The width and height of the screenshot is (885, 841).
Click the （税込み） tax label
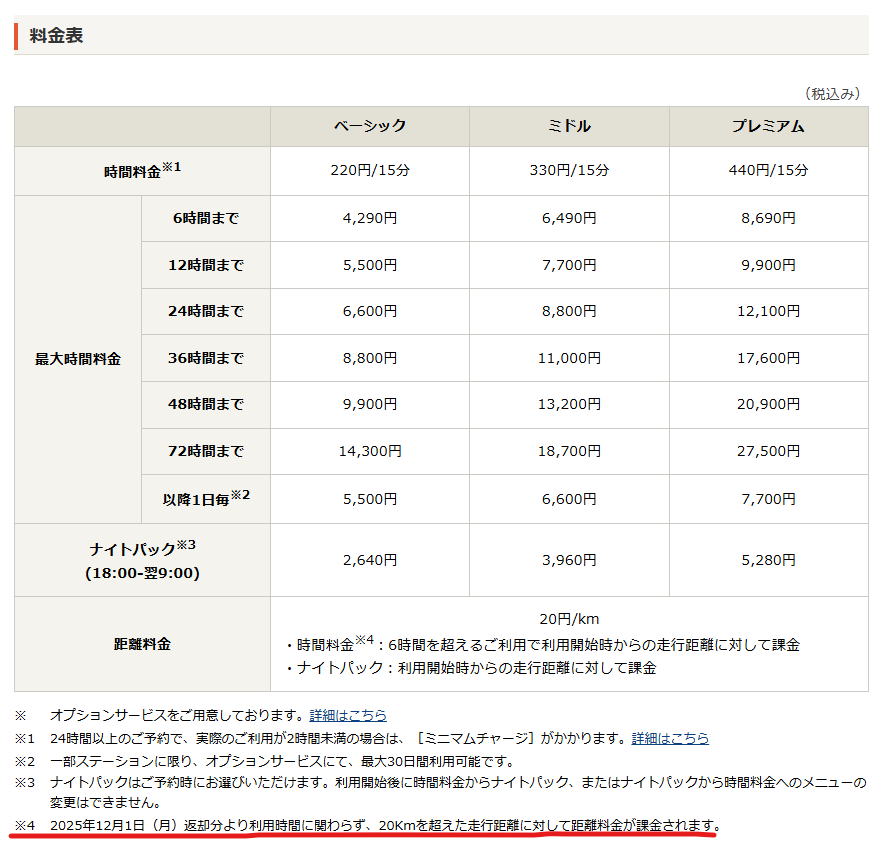coord(831,93)
